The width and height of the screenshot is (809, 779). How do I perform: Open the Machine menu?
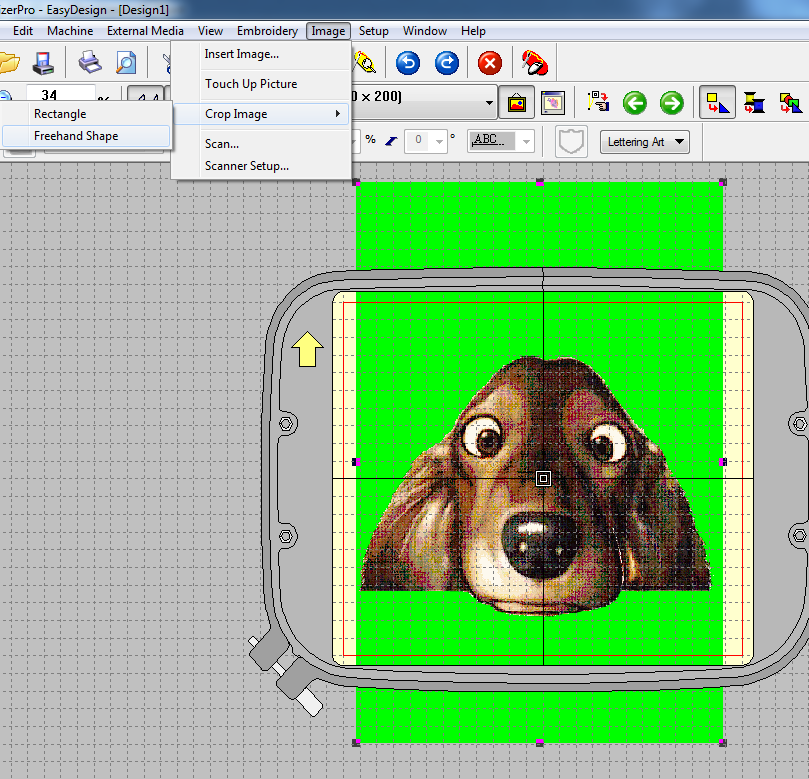pos(70,31)
